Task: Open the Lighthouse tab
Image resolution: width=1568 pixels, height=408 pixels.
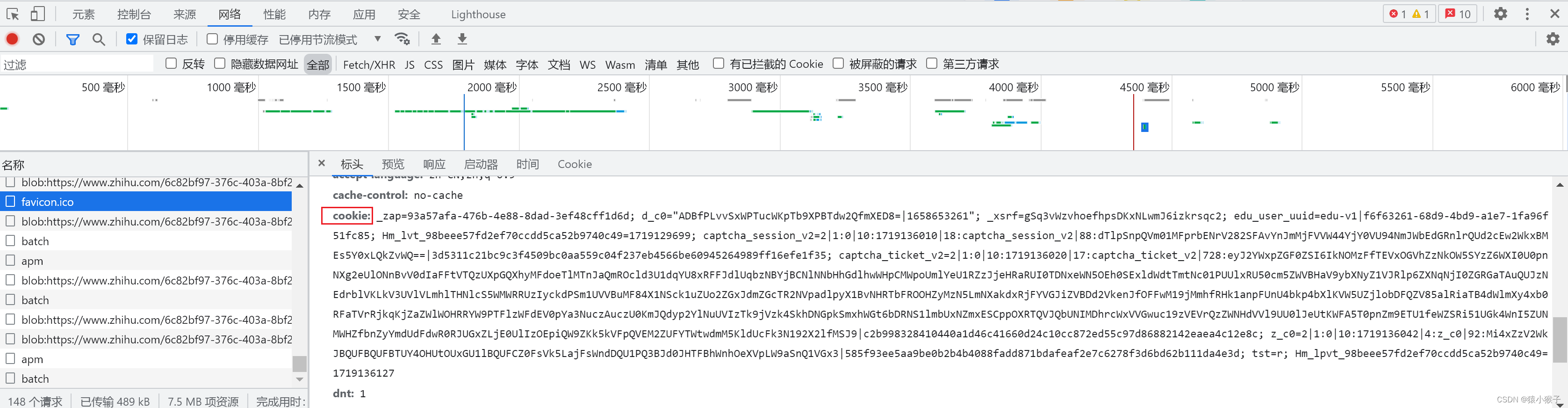Action: pos(478,14)
